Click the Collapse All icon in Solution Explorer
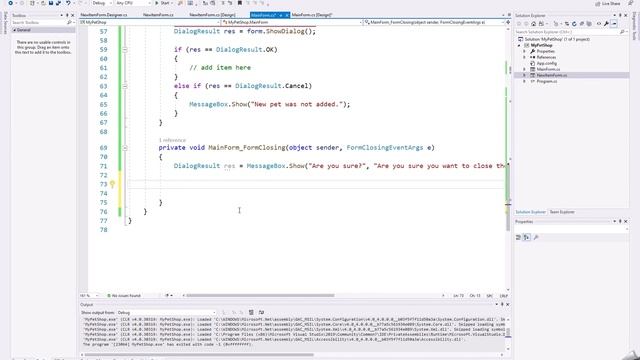This screenshot has height=360, width=640. pos(582,24)
